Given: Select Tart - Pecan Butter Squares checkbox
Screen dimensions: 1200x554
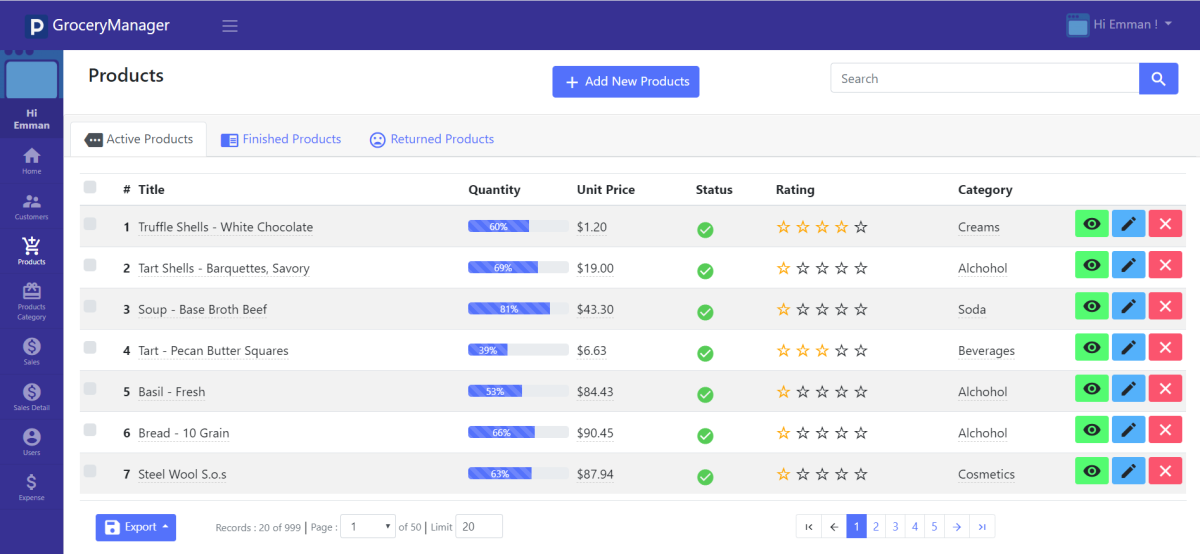Looking at the screenshot, I should (90, 347).
